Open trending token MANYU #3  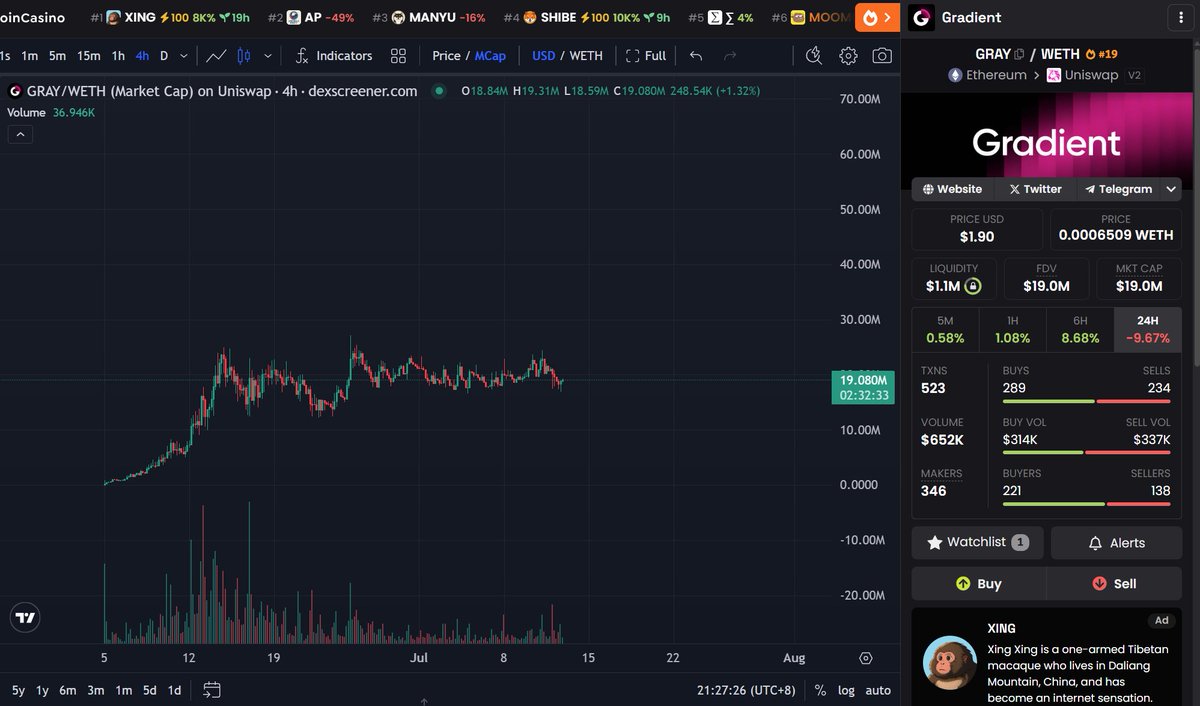428,18
